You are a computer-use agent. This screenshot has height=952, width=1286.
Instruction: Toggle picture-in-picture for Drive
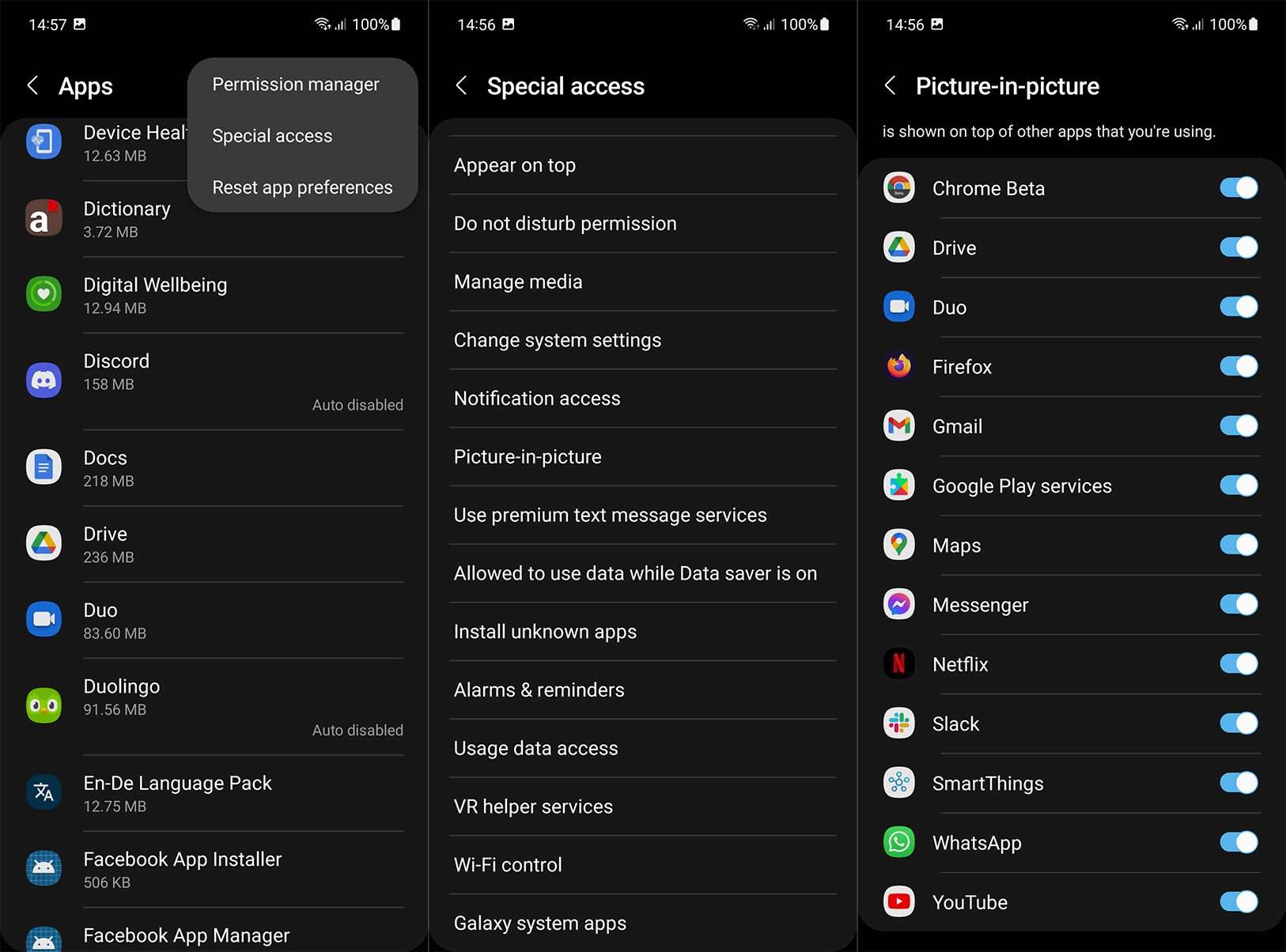coord(1239,247)
